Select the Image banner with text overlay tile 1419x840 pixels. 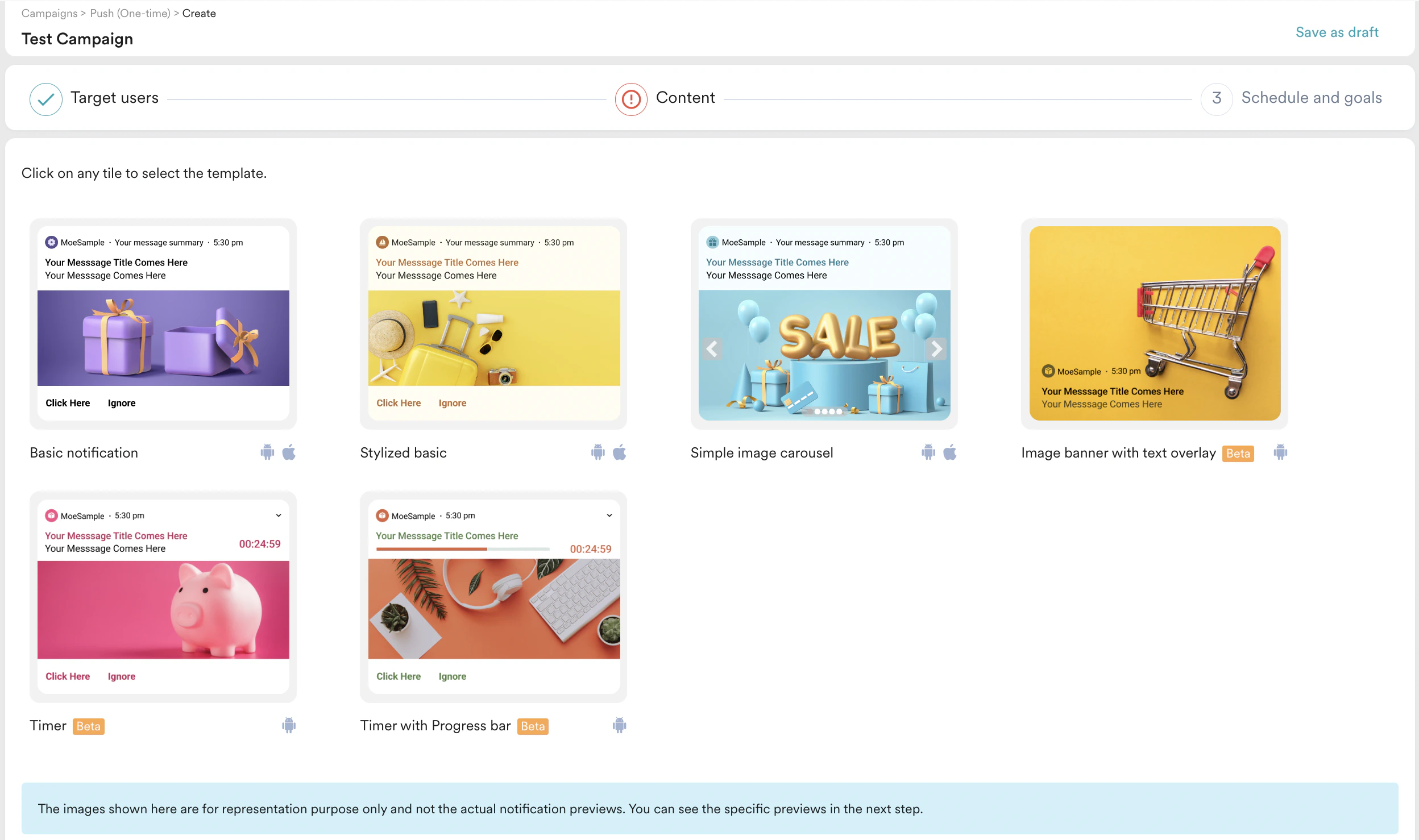click(1154, 323)
